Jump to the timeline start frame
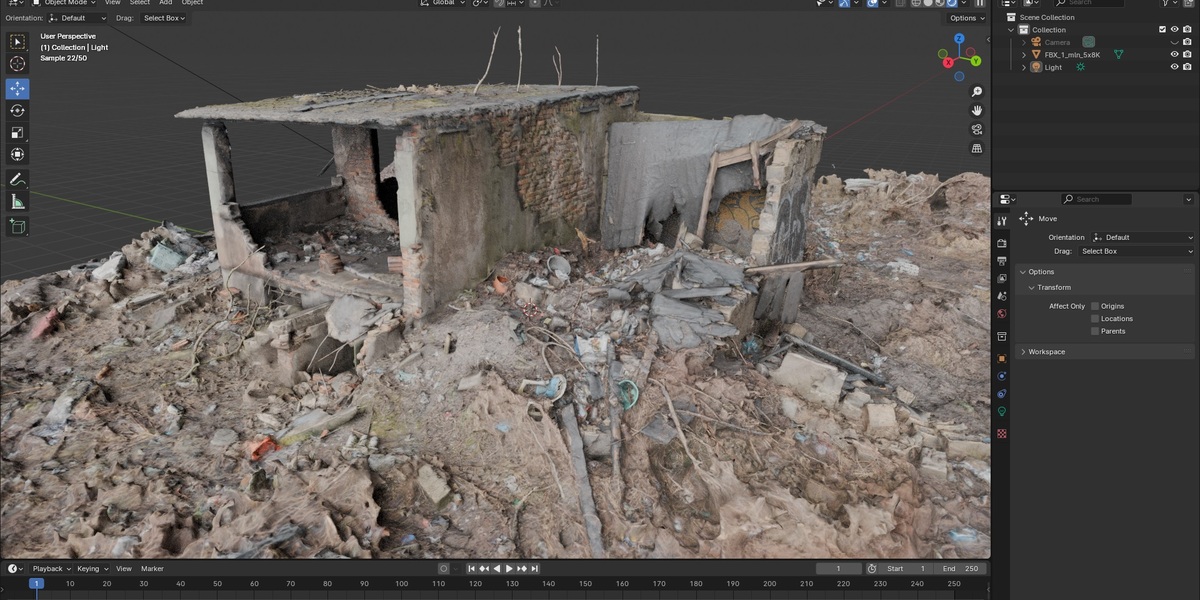The width and height of the screenshot is (1200, 600). coord(472,569)
